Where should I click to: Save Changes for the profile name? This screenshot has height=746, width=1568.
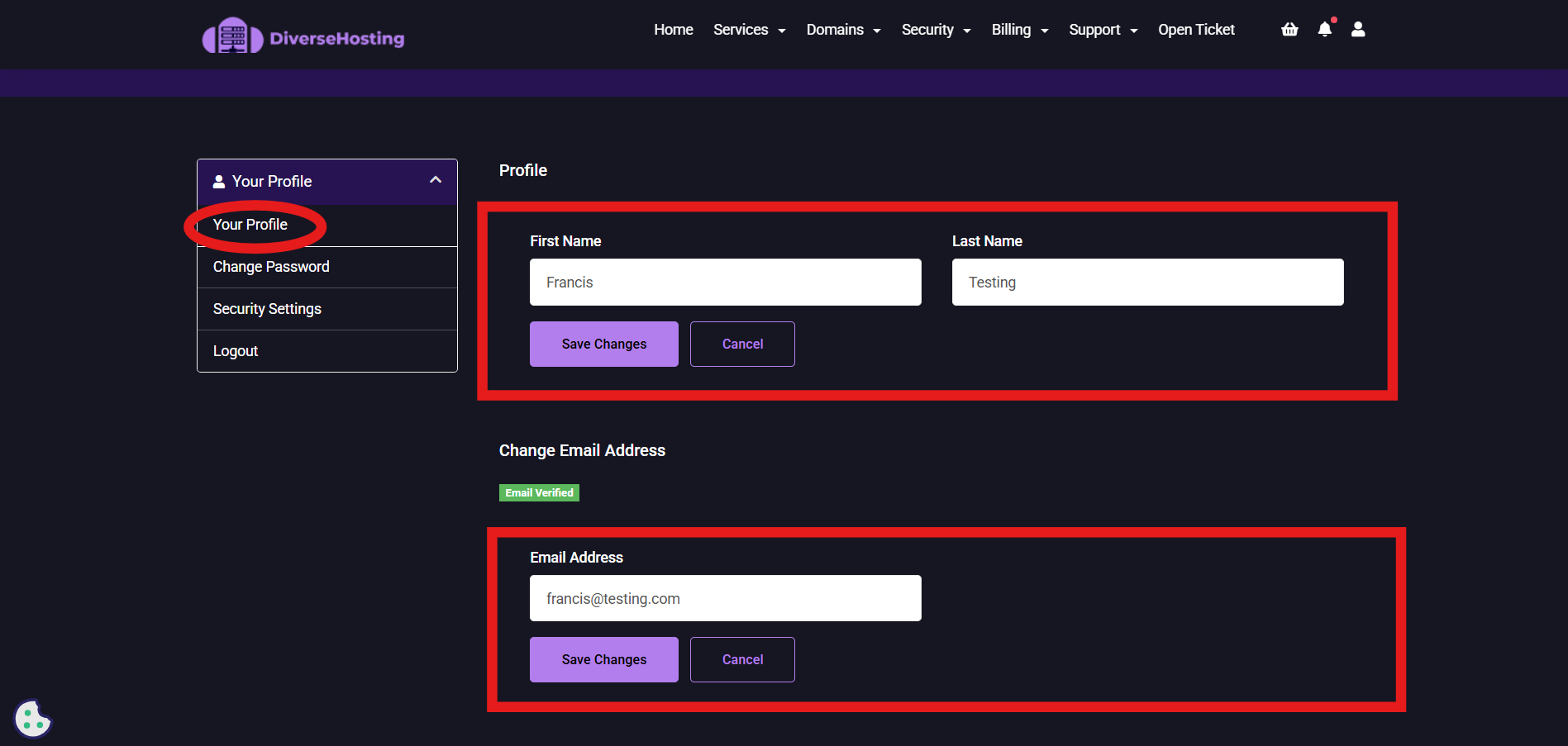click(603, 344)
